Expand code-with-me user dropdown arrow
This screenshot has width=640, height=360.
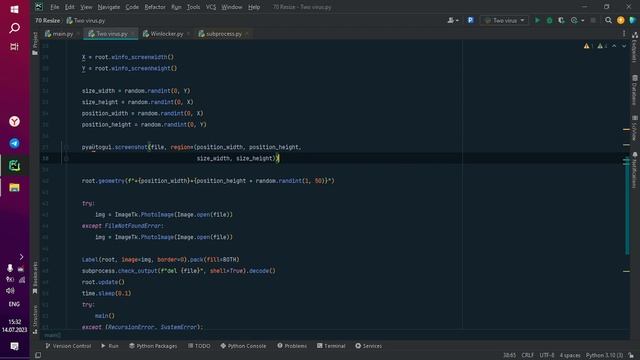(x=457, y=20)
